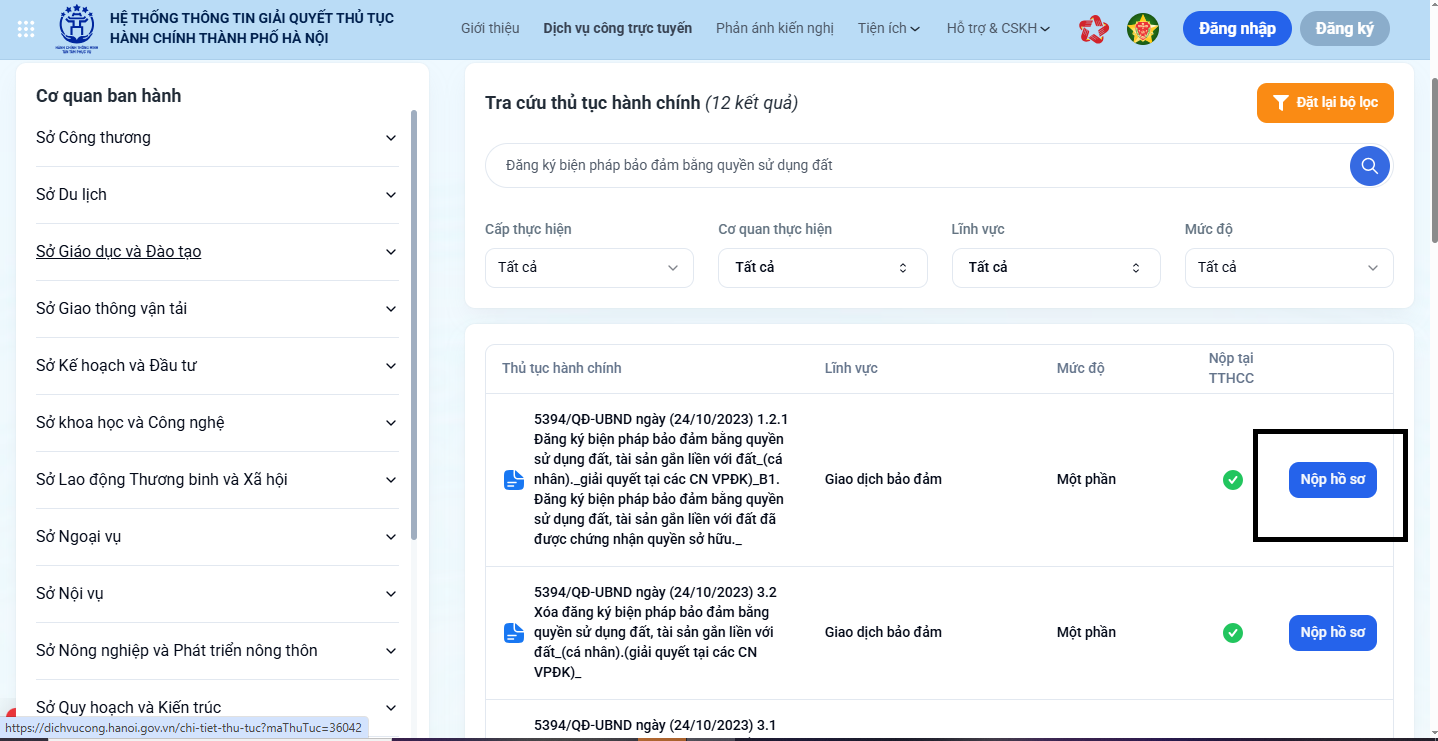Click green check mark in first row
Screen dimensions: 1438x741
click(x=1233, y=480)
